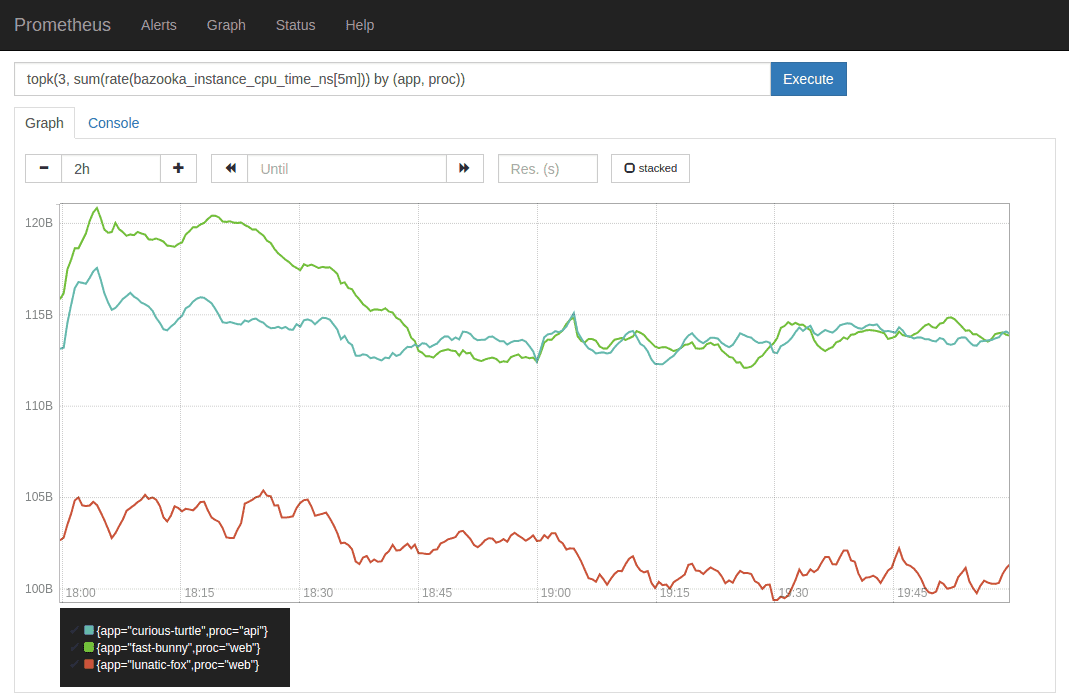Screen dimensions: 1069x697
Task: Increase the graph time range with plus
Action: pos(178,169)
